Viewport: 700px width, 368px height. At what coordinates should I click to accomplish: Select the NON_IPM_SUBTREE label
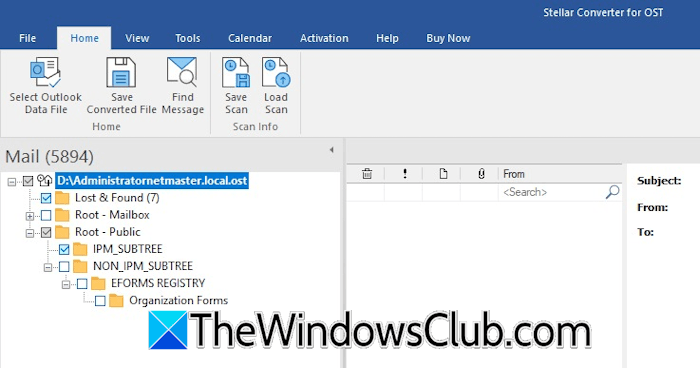(x=143, y=267)
